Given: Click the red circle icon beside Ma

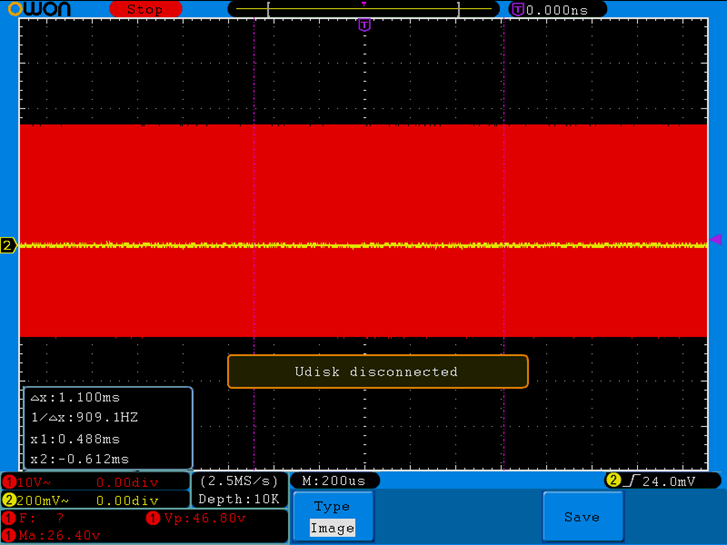Looking at the screenshot, I should click(9, 535).
